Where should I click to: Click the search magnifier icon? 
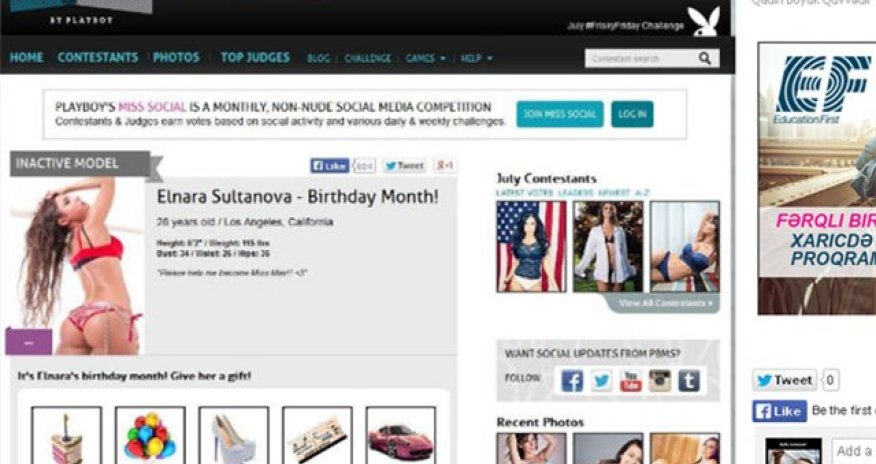[x=705, y=58]
